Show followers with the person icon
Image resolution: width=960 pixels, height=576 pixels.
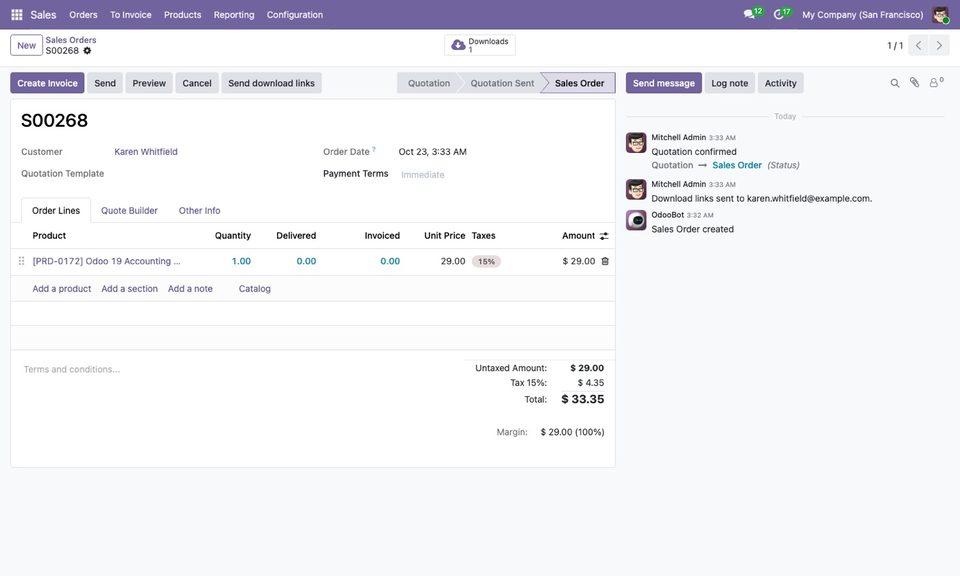click(936, 83)
